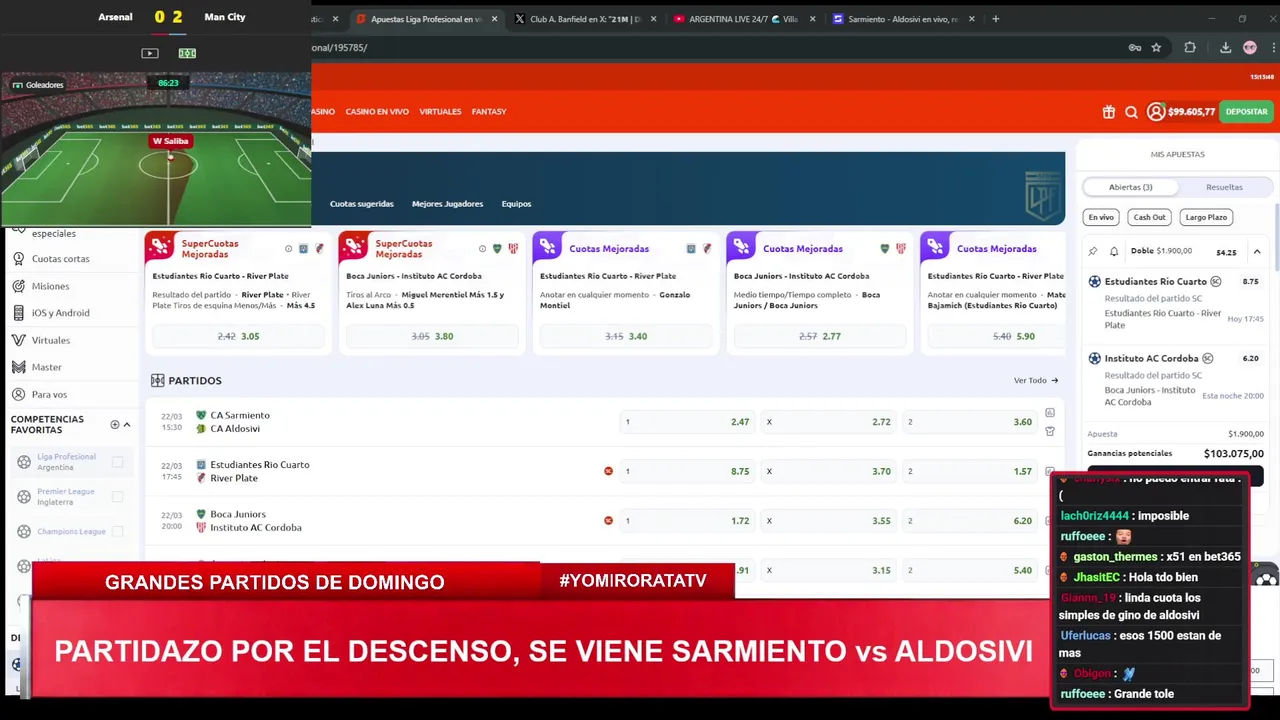Open the Virtuales top menu
Viewport: 1280px width, 720px height.
tap(440, 112)
